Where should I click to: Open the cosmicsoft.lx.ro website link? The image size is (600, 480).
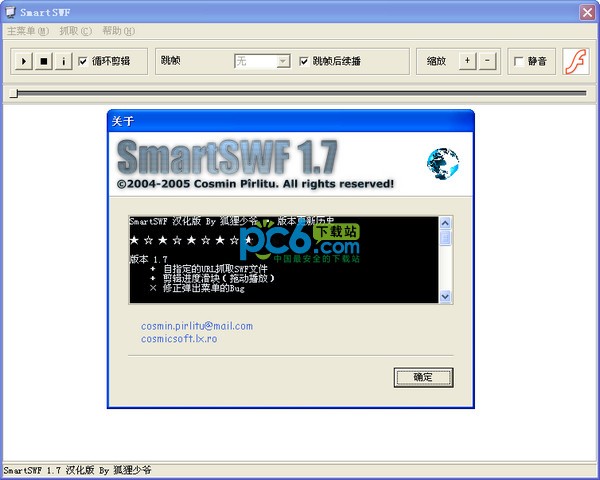pyautogui.click(x=179, y=339)
